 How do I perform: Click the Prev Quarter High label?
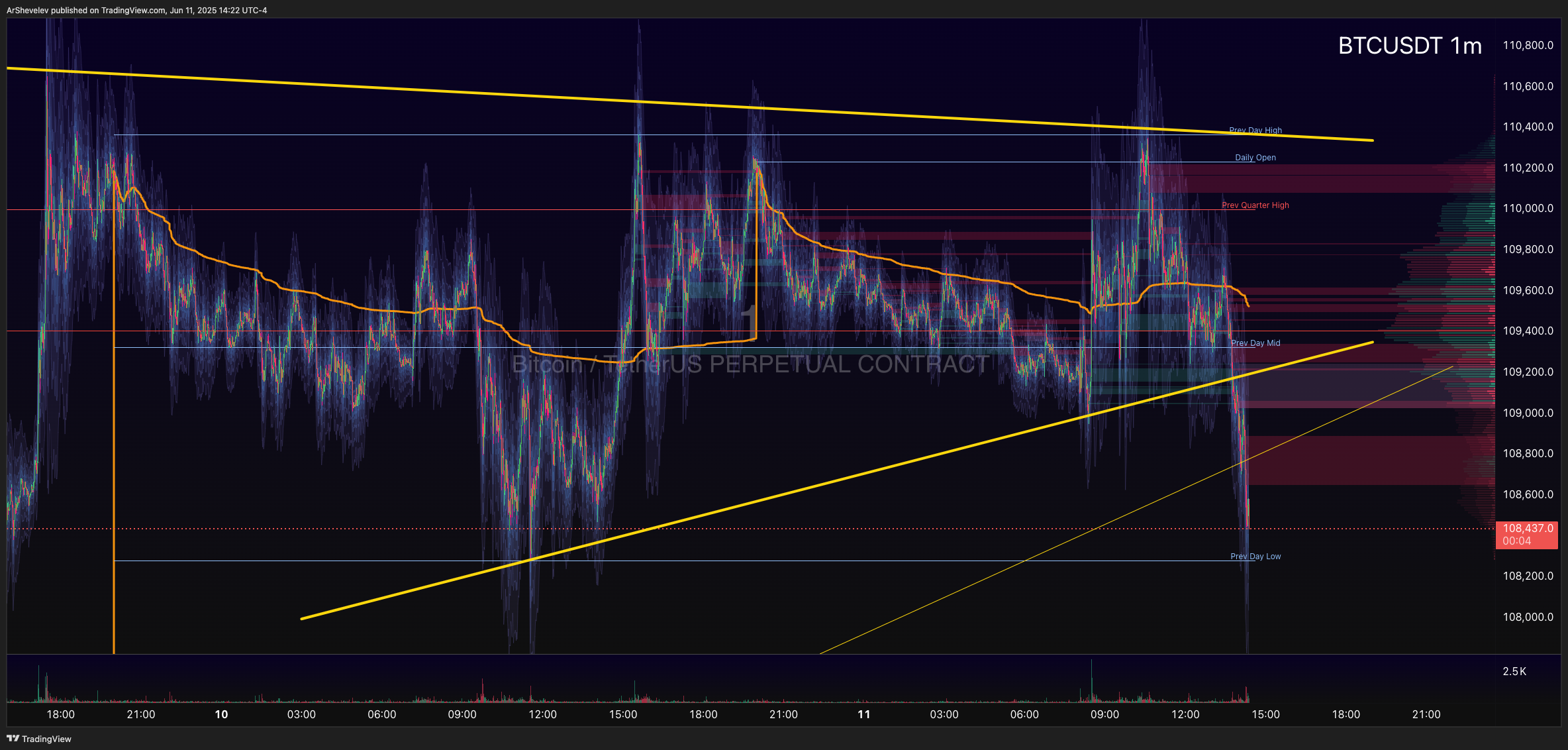click(x=1255, y=205)
